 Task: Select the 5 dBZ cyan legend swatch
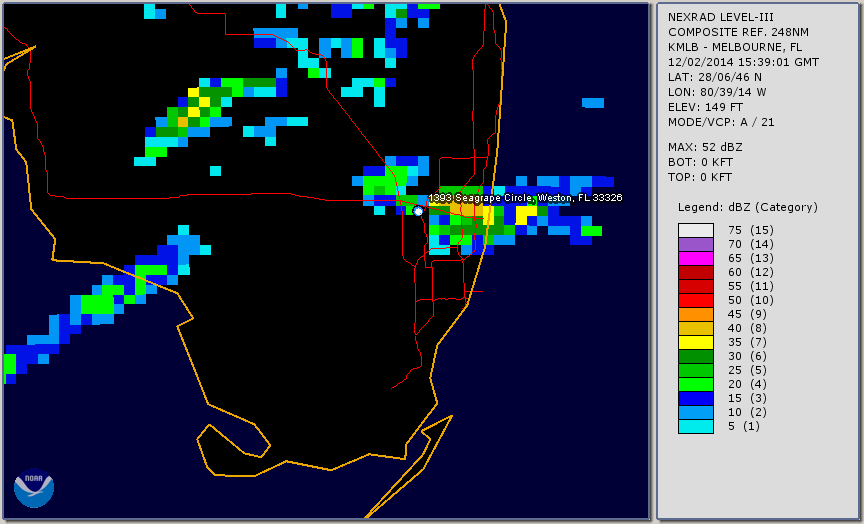[696, 426]
